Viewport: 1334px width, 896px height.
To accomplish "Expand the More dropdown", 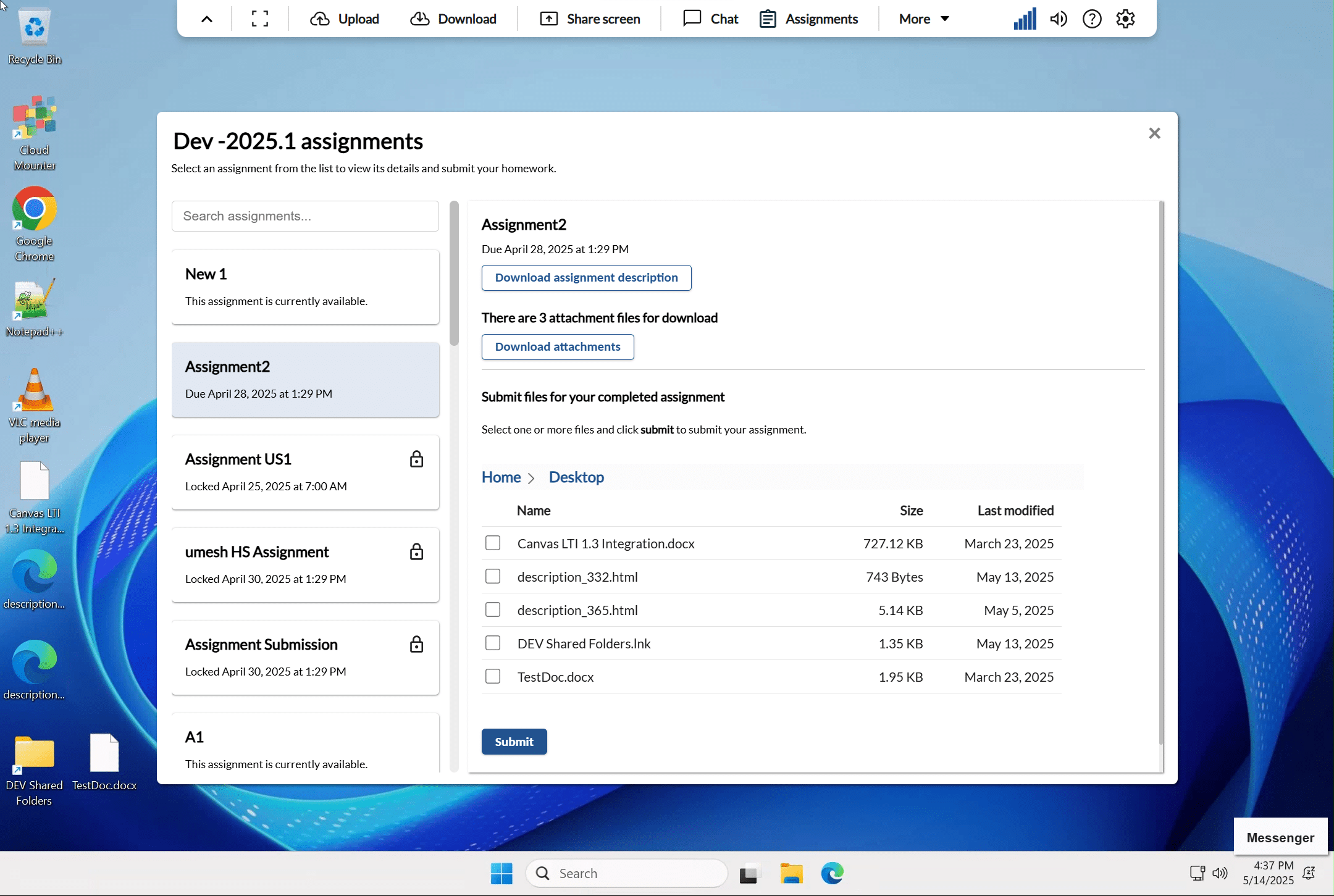I will point(921,19).
